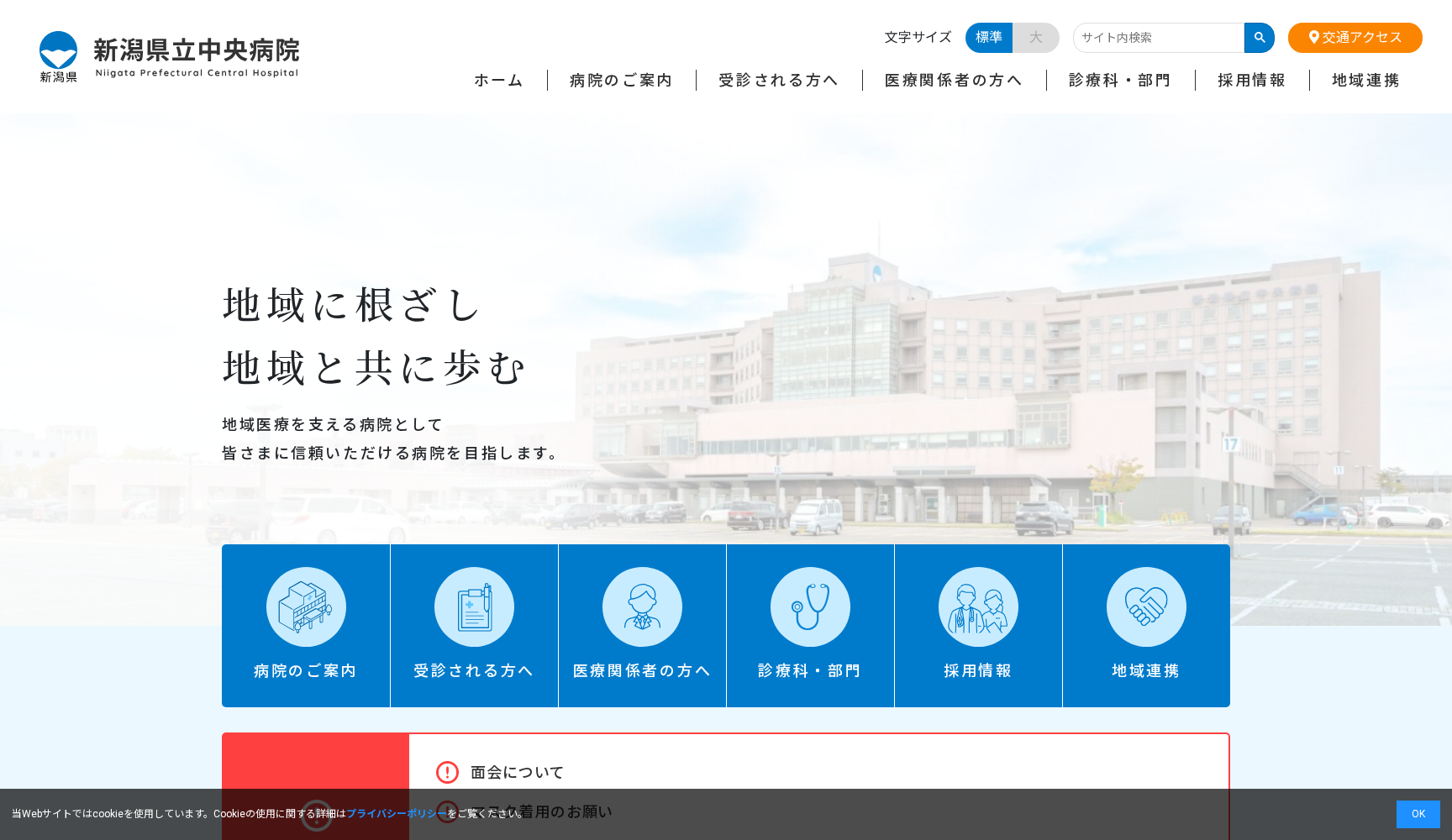The height and width of the screenshot is (840, 1452).
Task: Switch font size to 大
Action: [1035, 38]
